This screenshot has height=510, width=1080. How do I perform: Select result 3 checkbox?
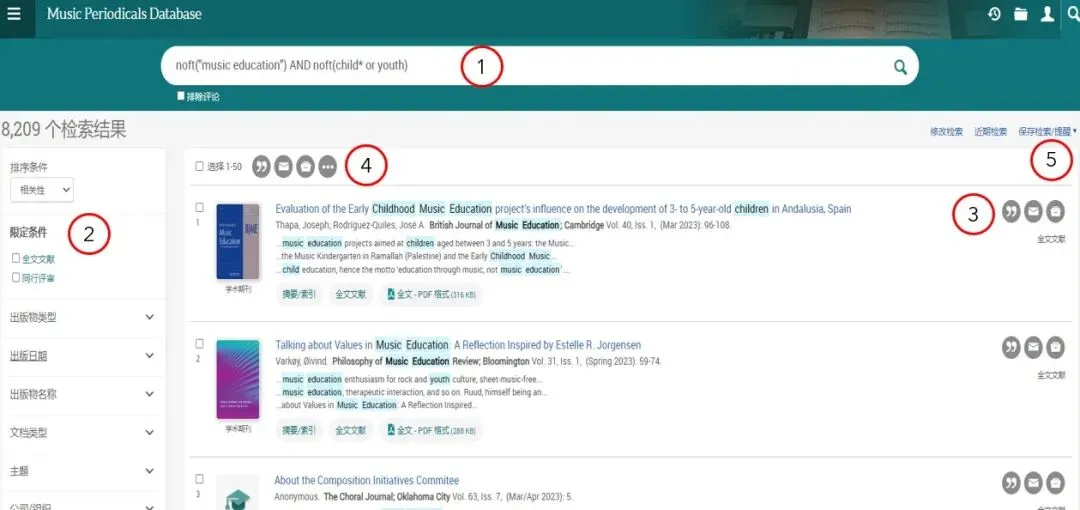pyautogui.click(x=199, y=478)
